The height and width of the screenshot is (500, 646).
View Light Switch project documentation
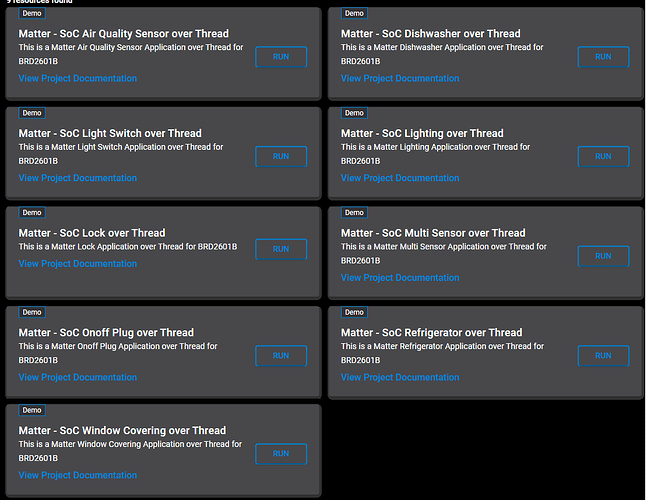[x=78, y=178]
